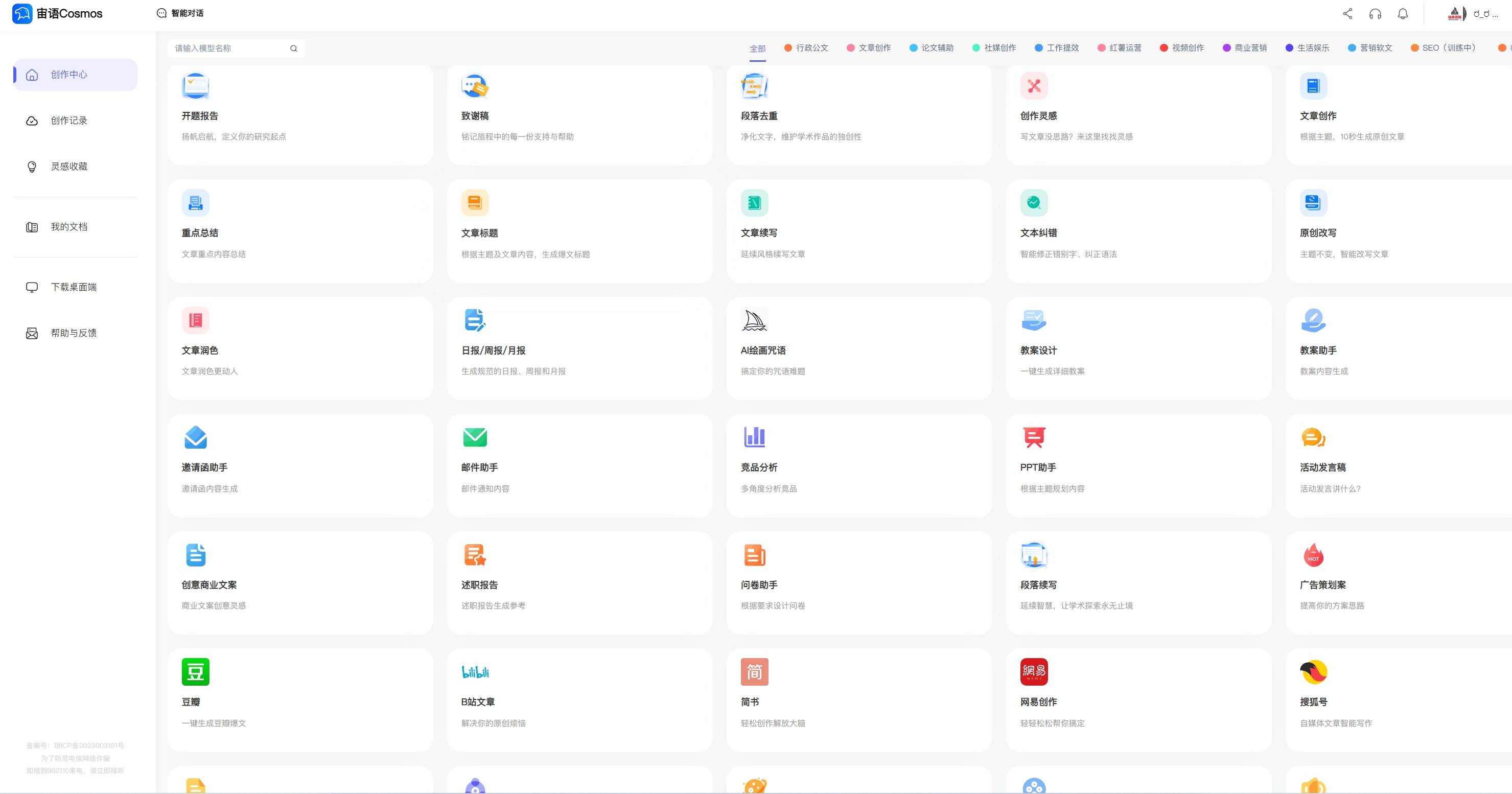
Task: Open the 日报/周报/月报 icon
Action: [475, 320]
